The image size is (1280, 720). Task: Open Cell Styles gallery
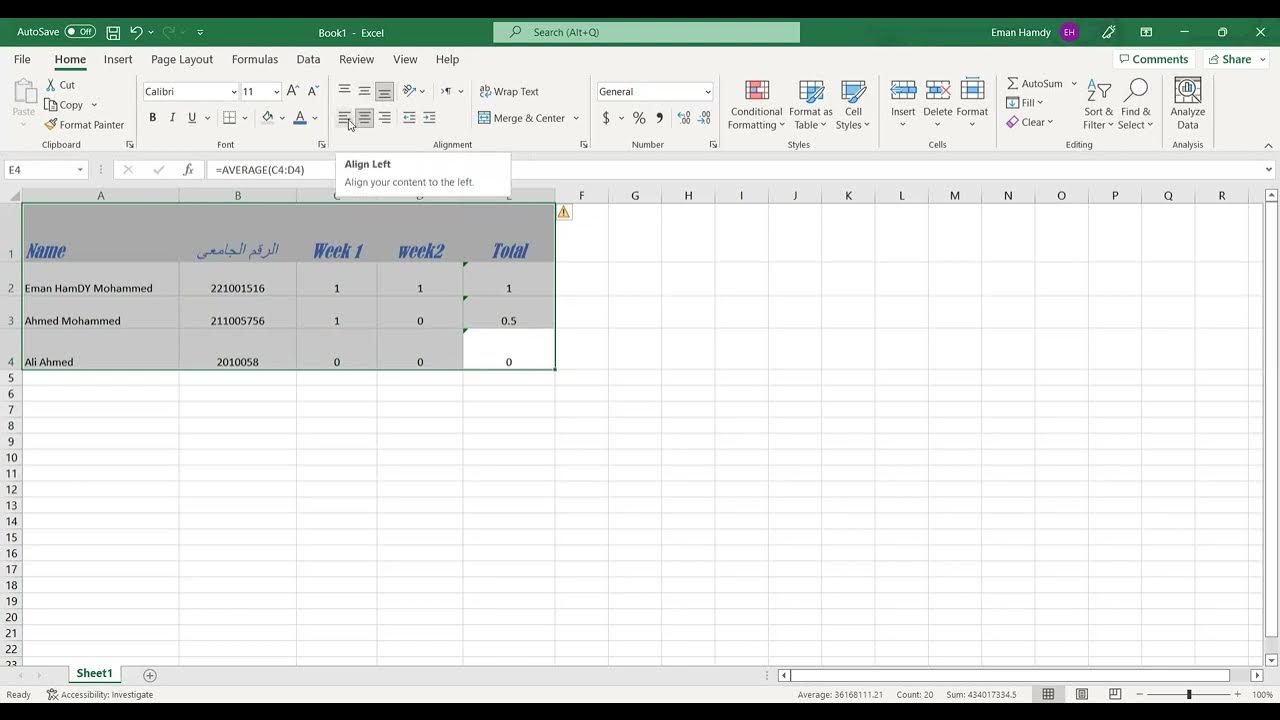tap(853, 105)
